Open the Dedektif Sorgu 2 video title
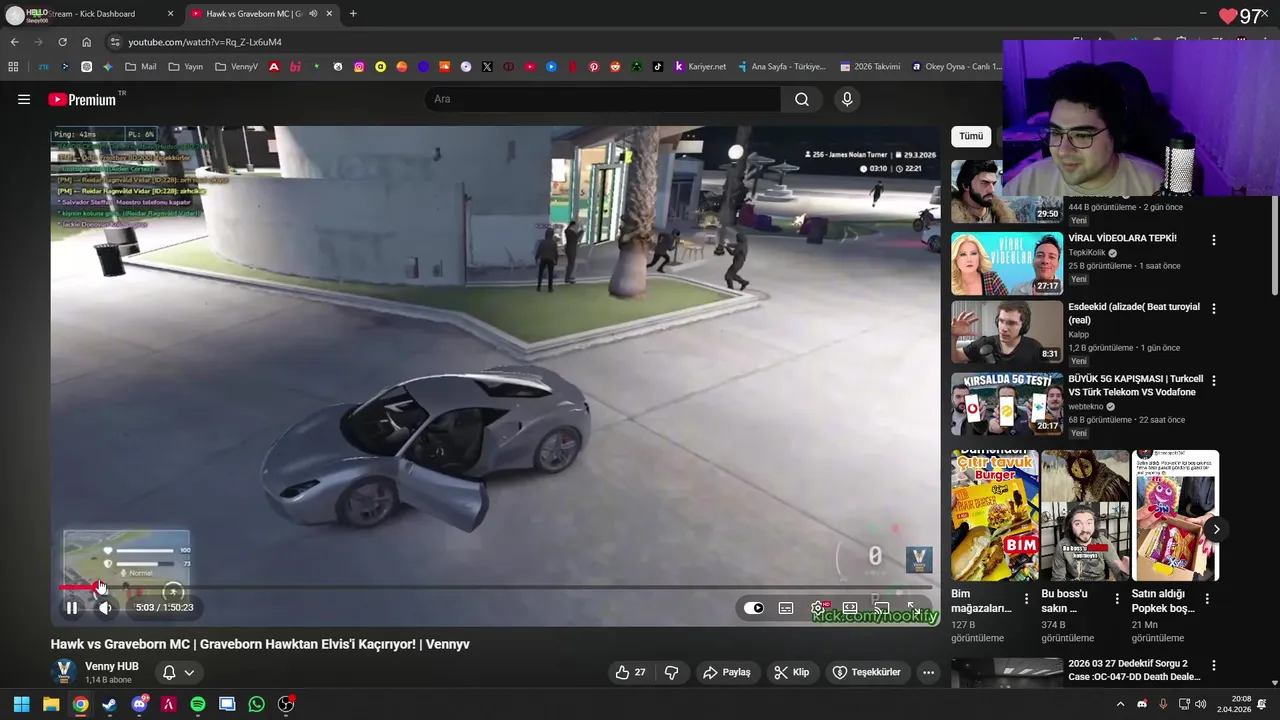This screenshot has height=720, width=1280. coord(1134,670)
